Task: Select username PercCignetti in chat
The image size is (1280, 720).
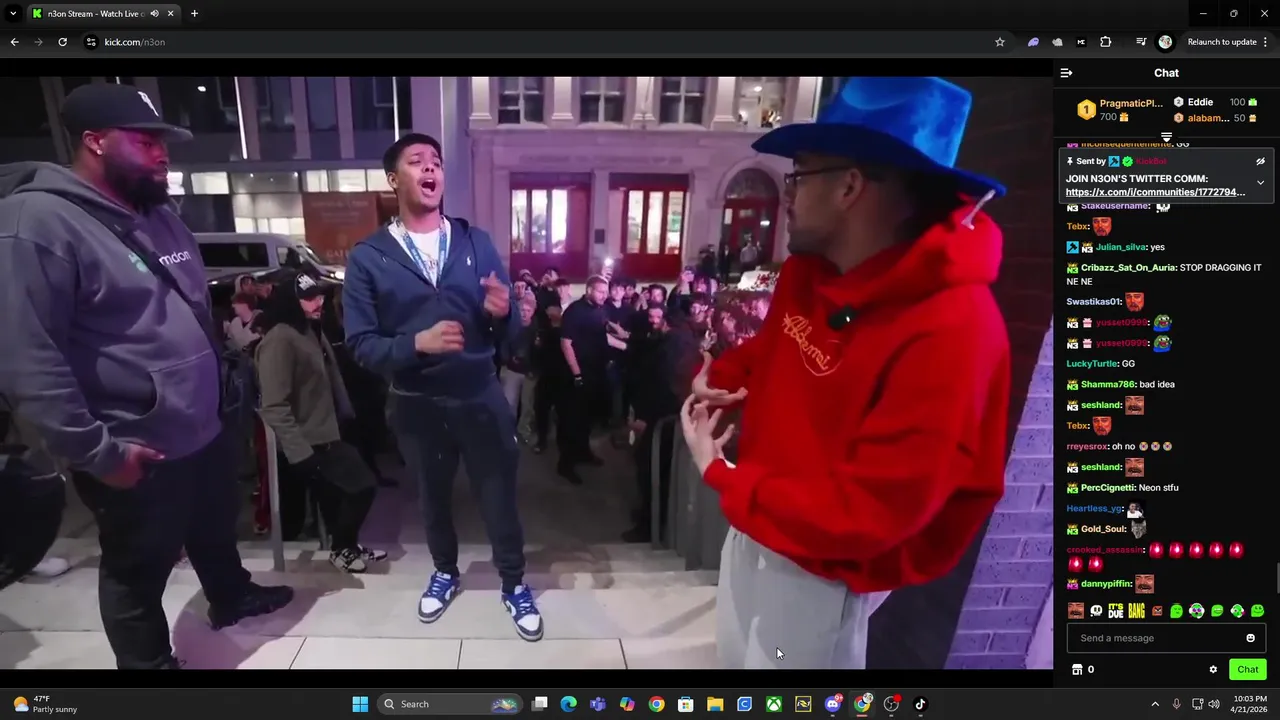Action: point(1108,488)
